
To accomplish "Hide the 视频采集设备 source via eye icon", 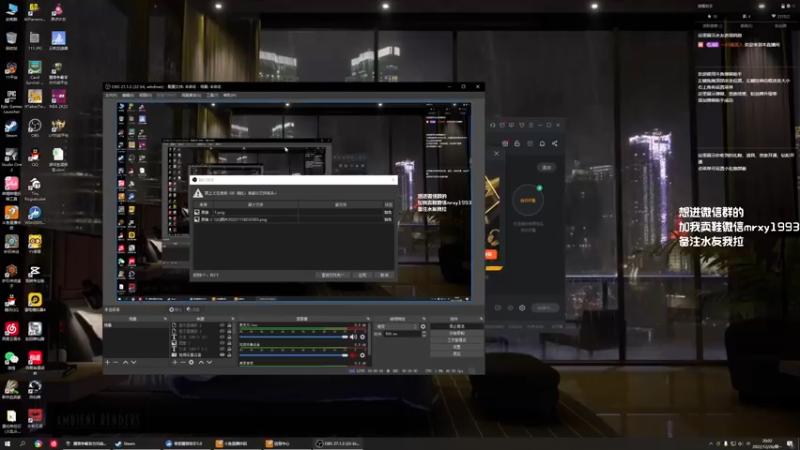I will pyautogui.click(x=222, y=355).
